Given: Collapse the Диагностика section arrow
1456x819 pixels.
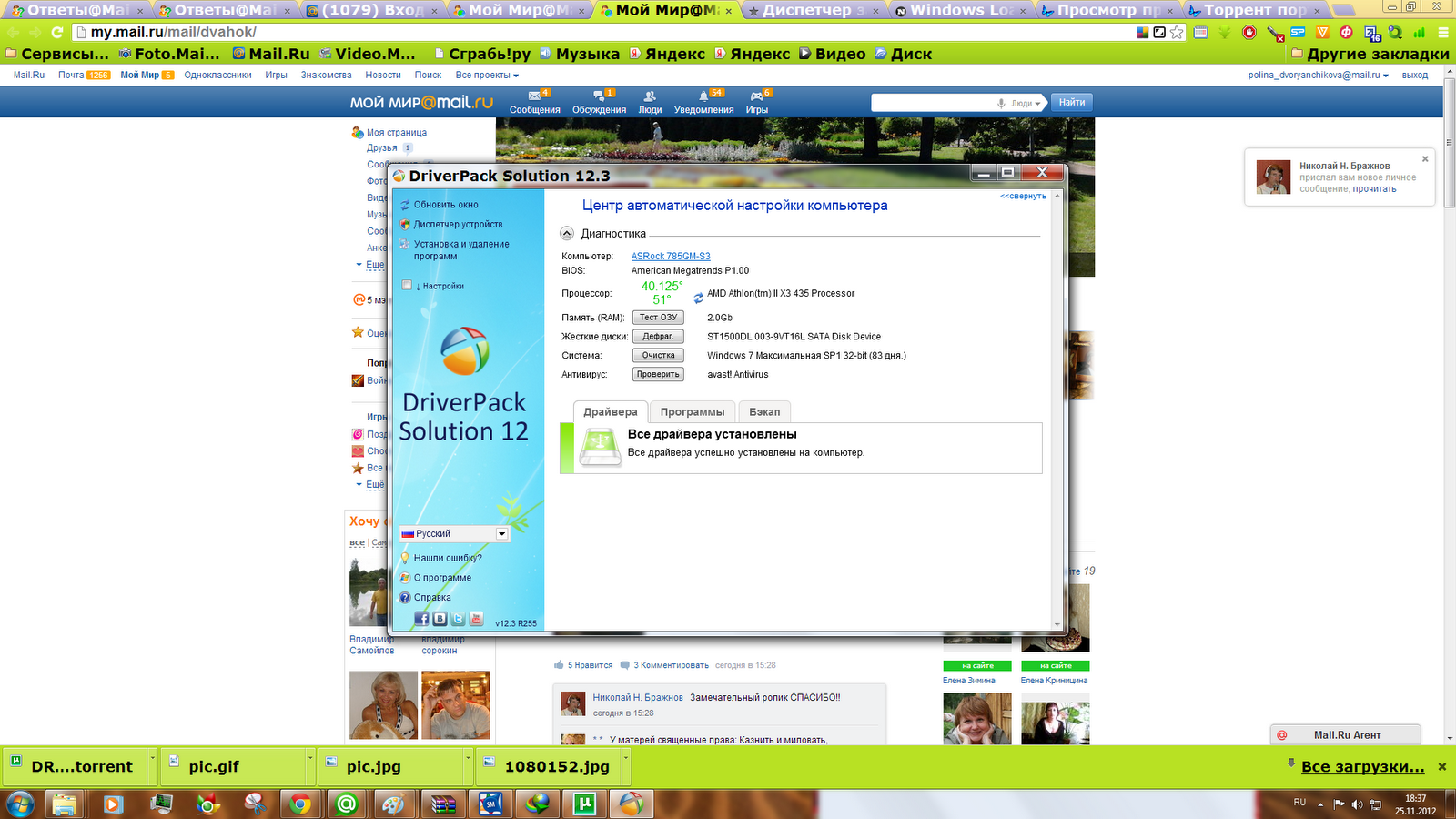Looking at the screenshot, I should (x=567, y=233).
